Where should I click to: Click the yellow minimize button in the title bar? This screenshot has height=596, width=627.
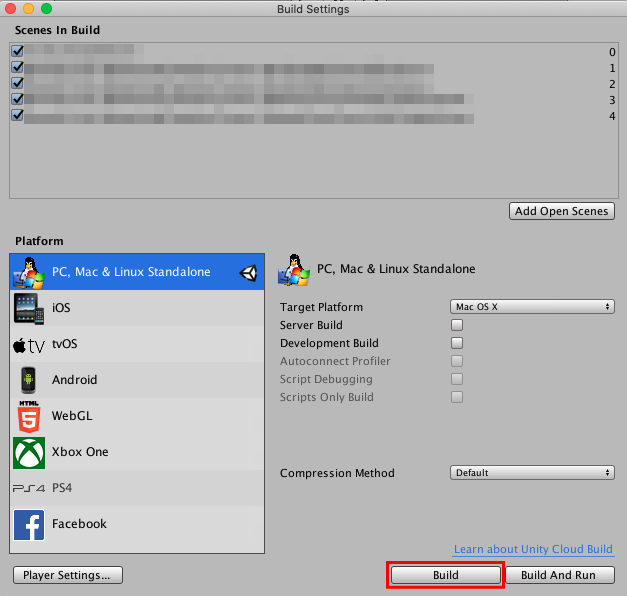point(28,8)
